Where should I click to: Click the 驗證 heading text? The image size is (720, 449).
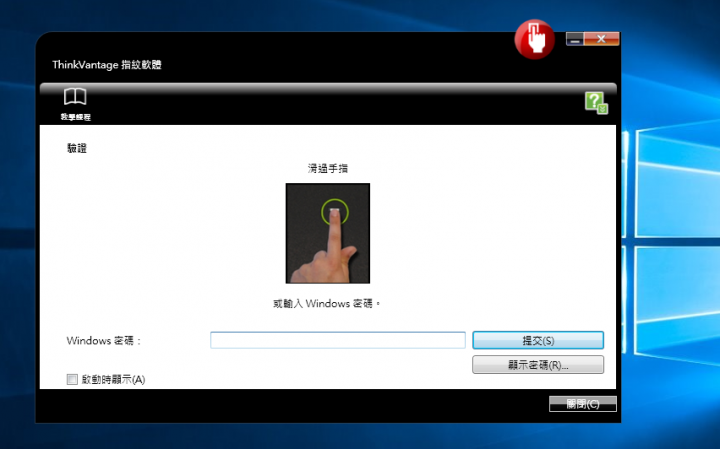pos(77,148)
